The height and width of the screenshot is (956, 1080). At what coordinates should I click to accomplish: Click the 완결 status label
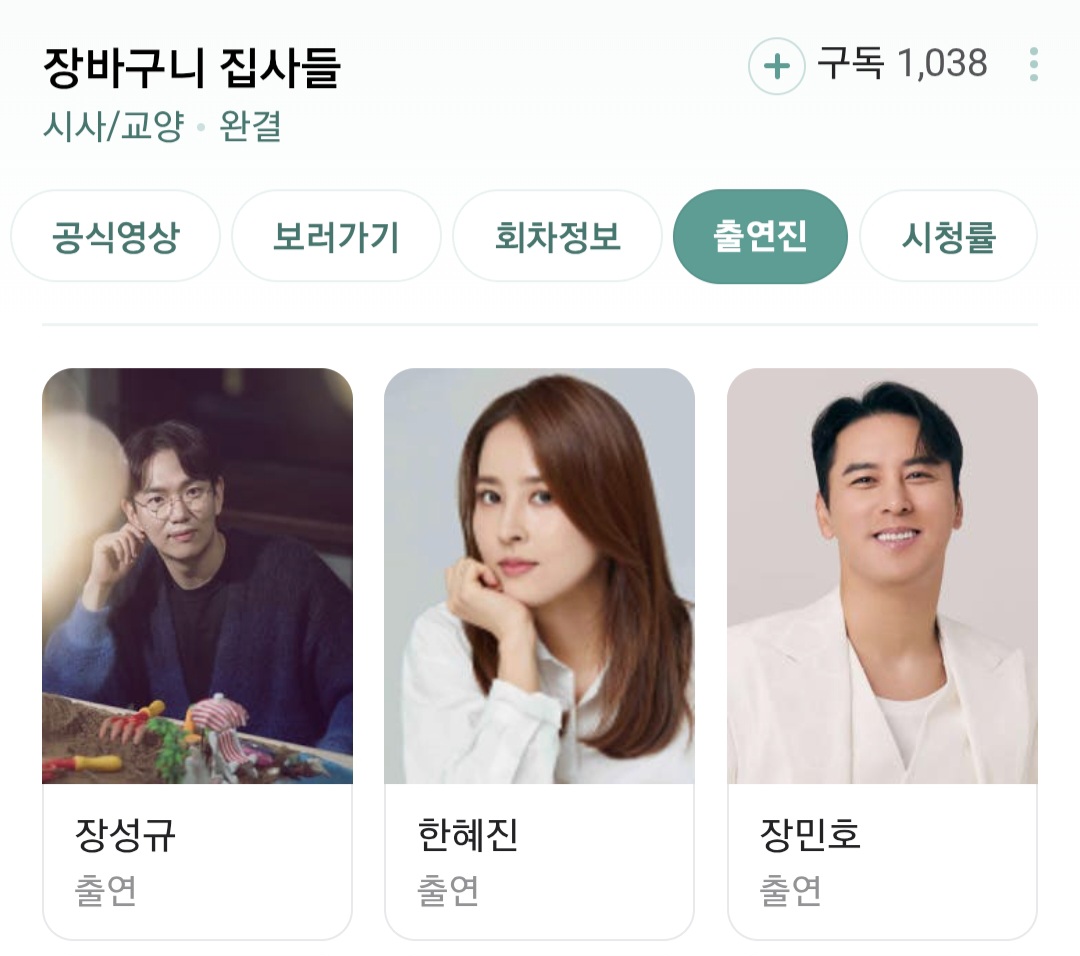(250, 126)
